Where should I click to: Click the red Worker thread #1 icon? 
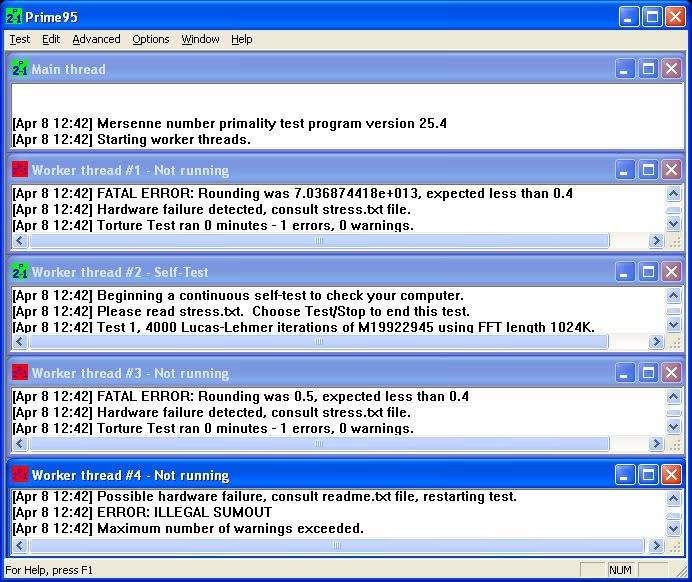pyautogui.click(x=20, y=170)
